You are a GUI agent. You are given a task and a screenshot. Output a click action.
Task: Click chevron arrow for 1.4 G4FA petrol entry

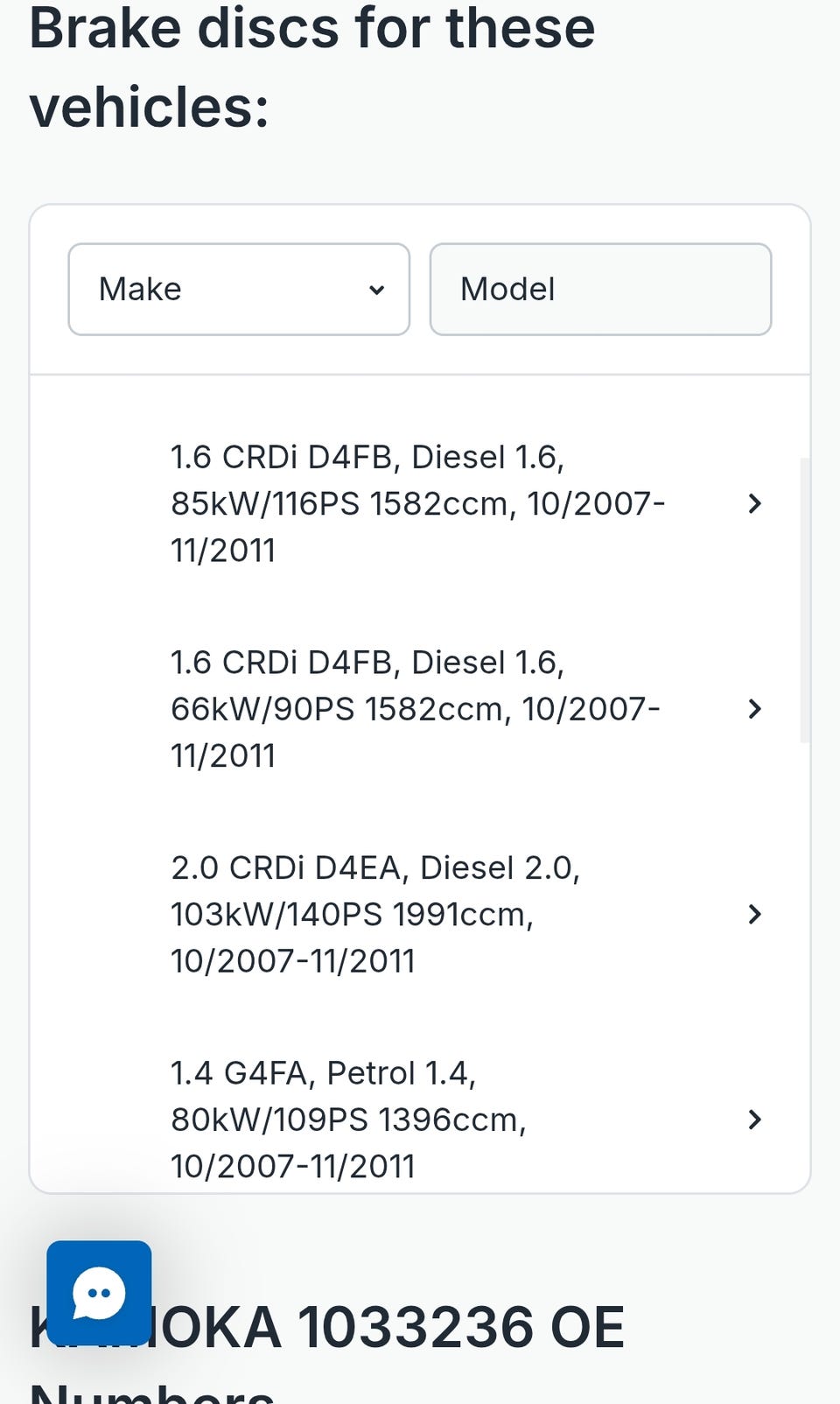coord(755,1119)
